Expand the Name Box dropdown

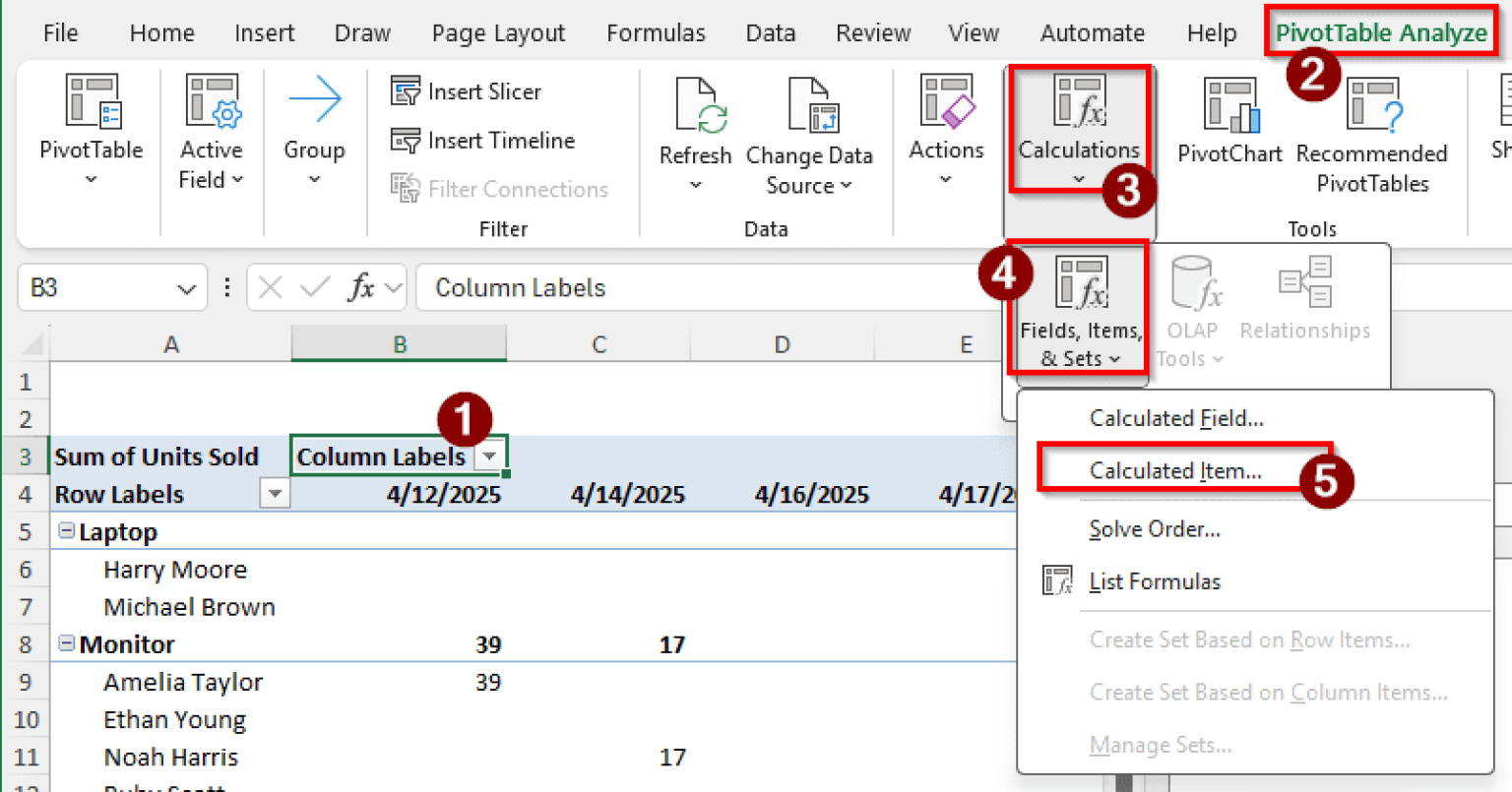pyautogui.click(x=186, y=288)
